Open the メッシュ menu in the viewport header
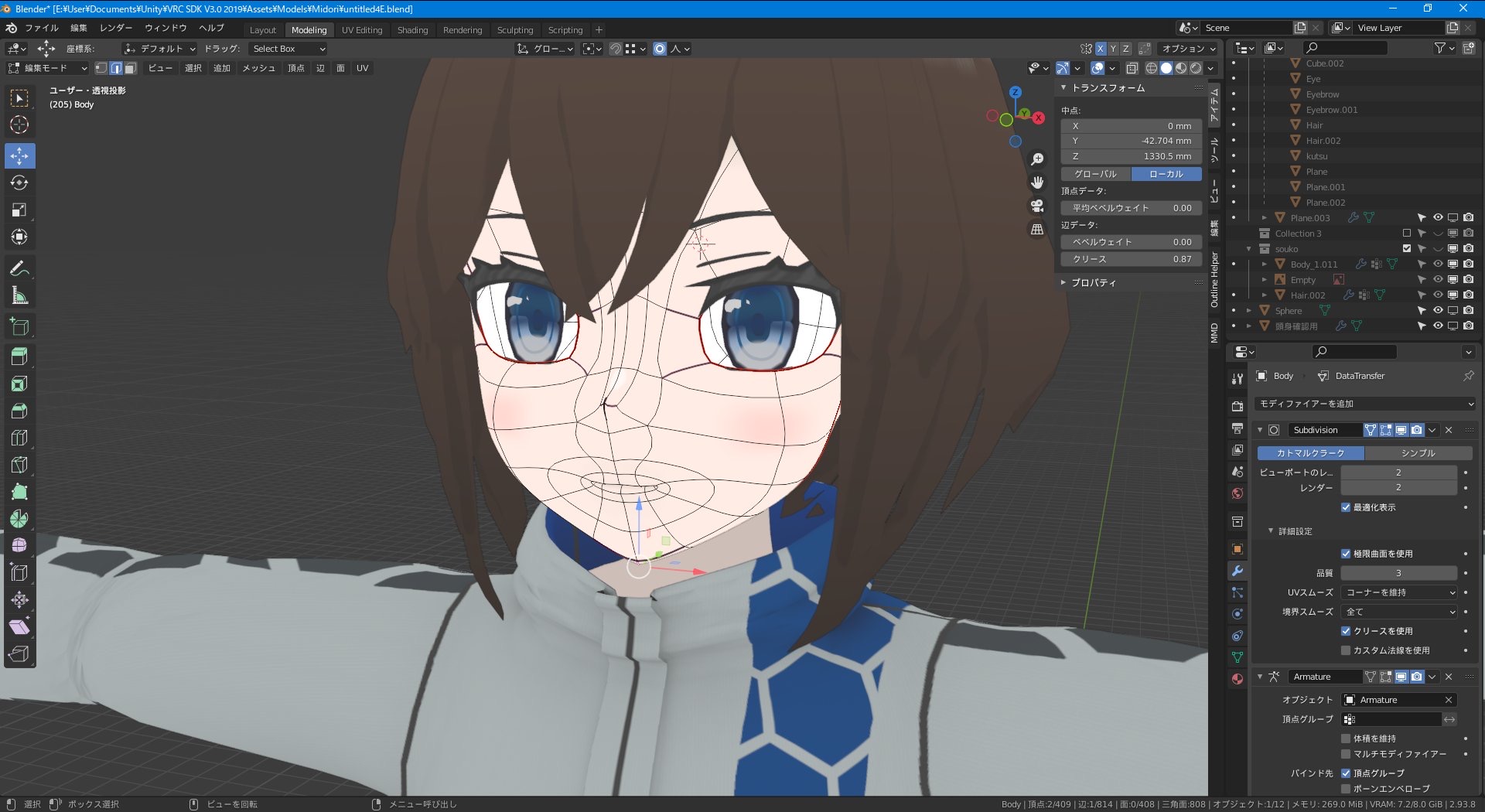Screen dimensions: 1485x812 [259, 68]
